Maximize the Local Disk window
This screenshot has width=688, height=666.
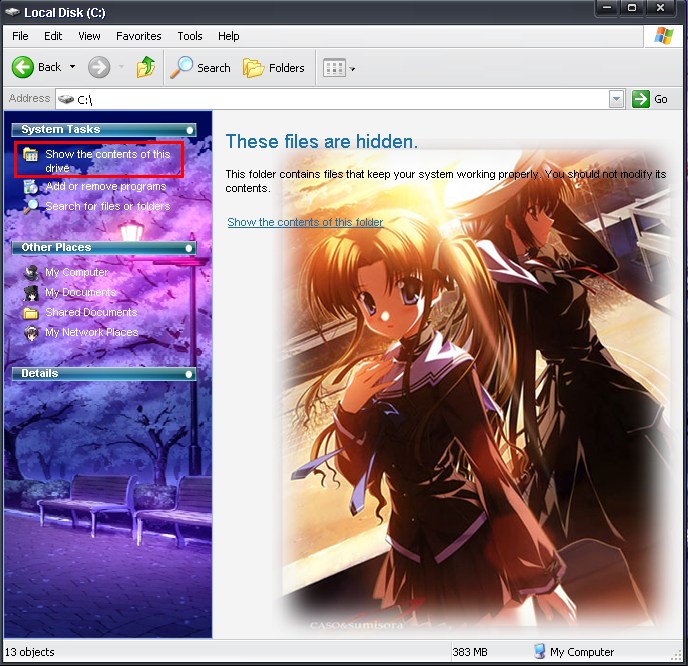click(x=632, y=8)
